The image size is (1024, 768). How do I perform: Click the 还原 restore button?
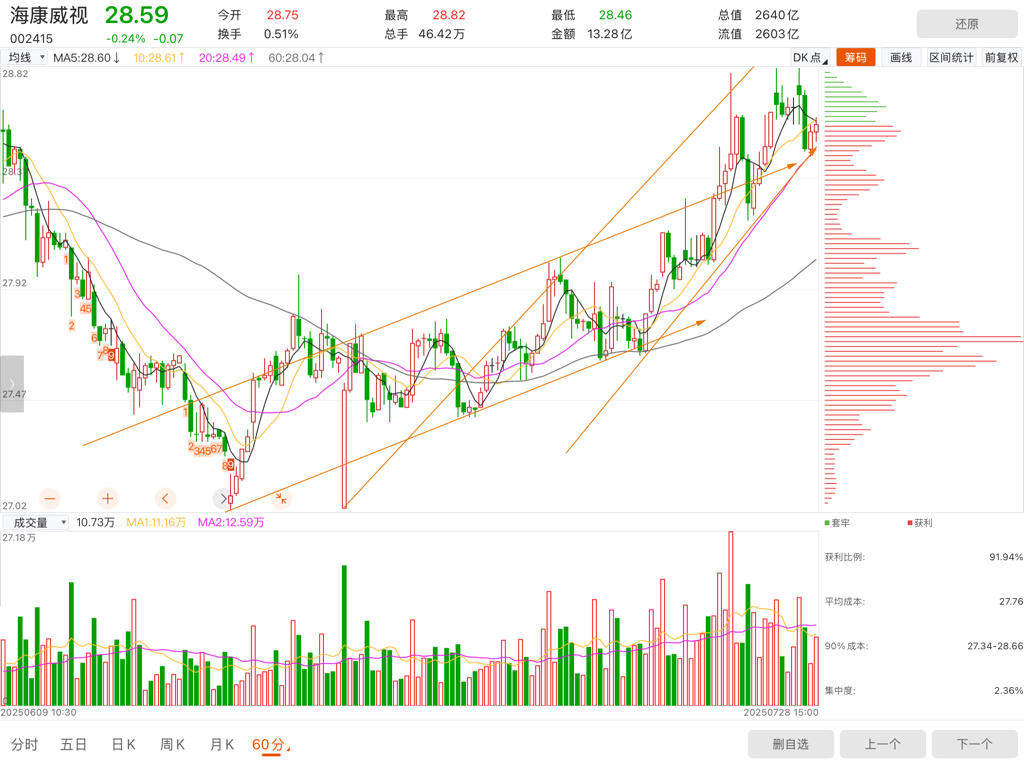coord(967,24)
